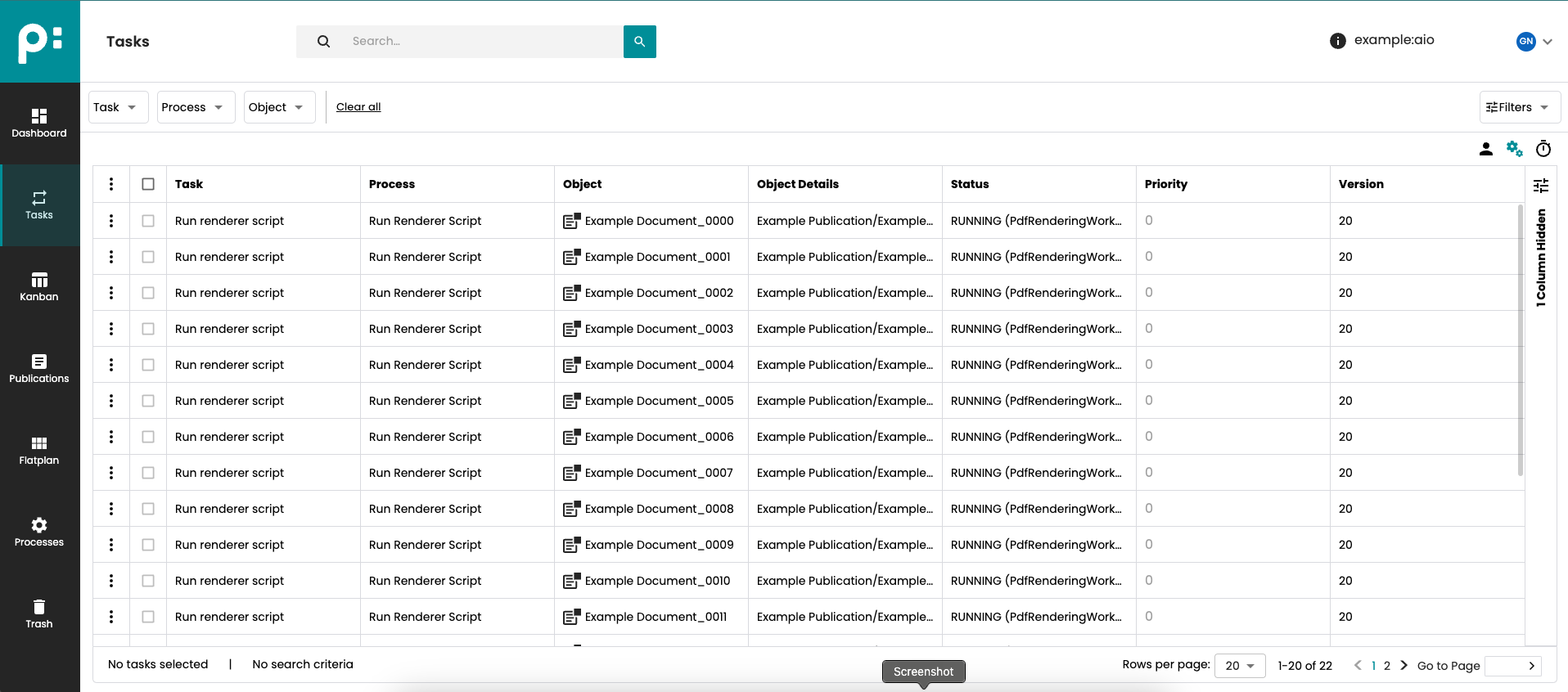The width and height of the screenshot is (1568, 692).
Task: Open the Process filter dropdown
Action: tap(196, 107)
